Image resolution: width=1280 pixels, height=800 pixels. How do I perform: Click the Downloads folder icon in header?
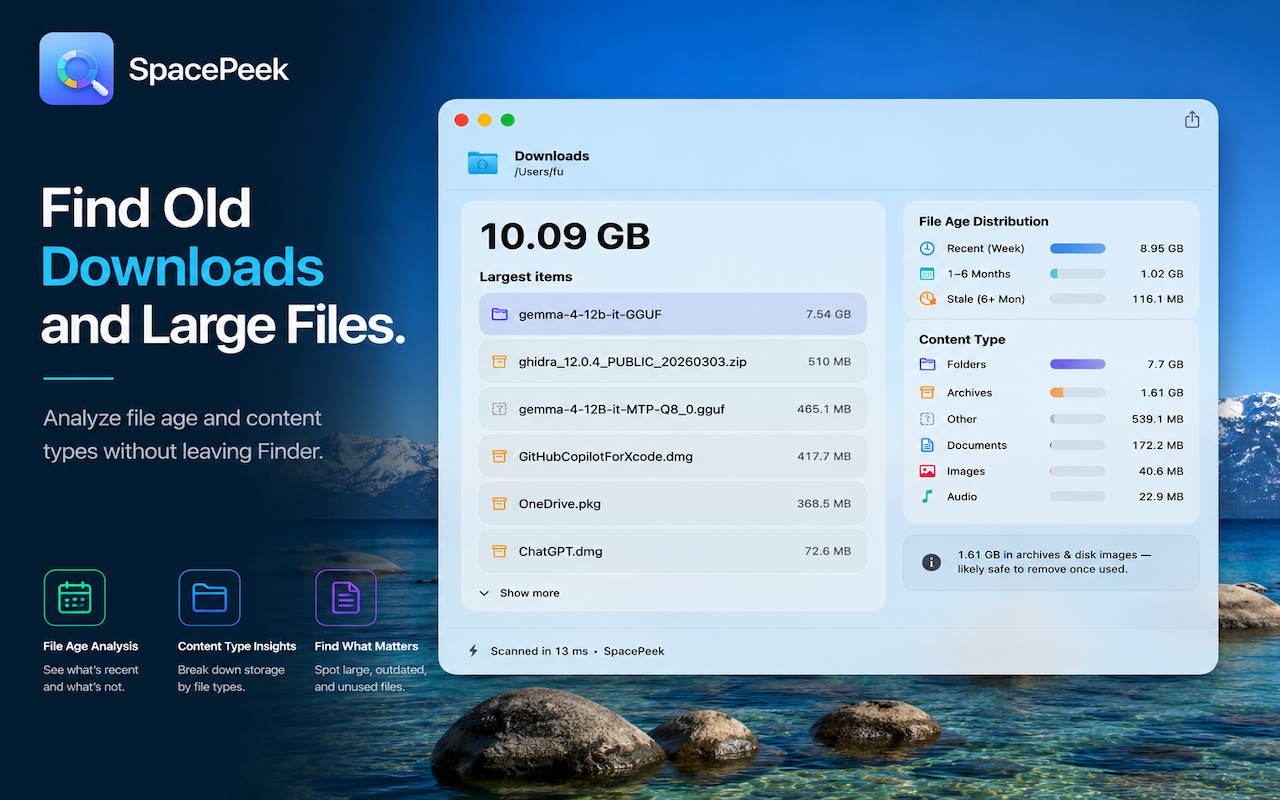483,162
